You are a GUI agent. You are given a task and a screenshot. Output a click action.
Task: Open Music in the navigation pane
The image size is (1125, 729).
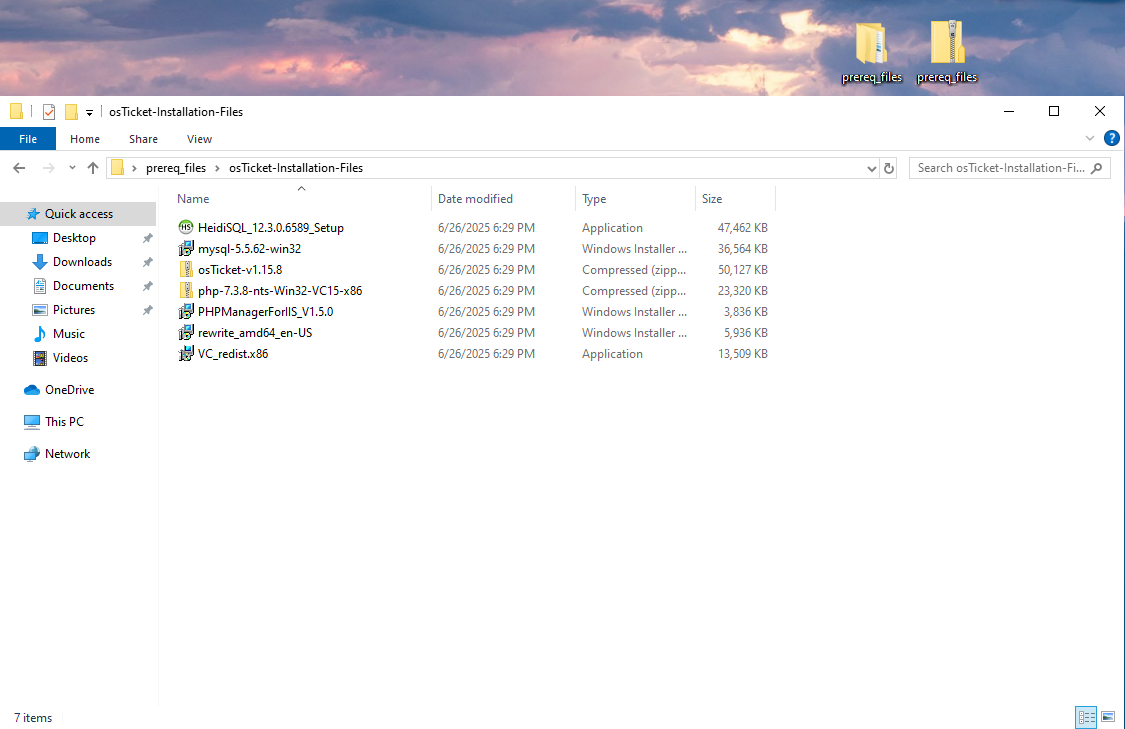click(x=69, y=334)
